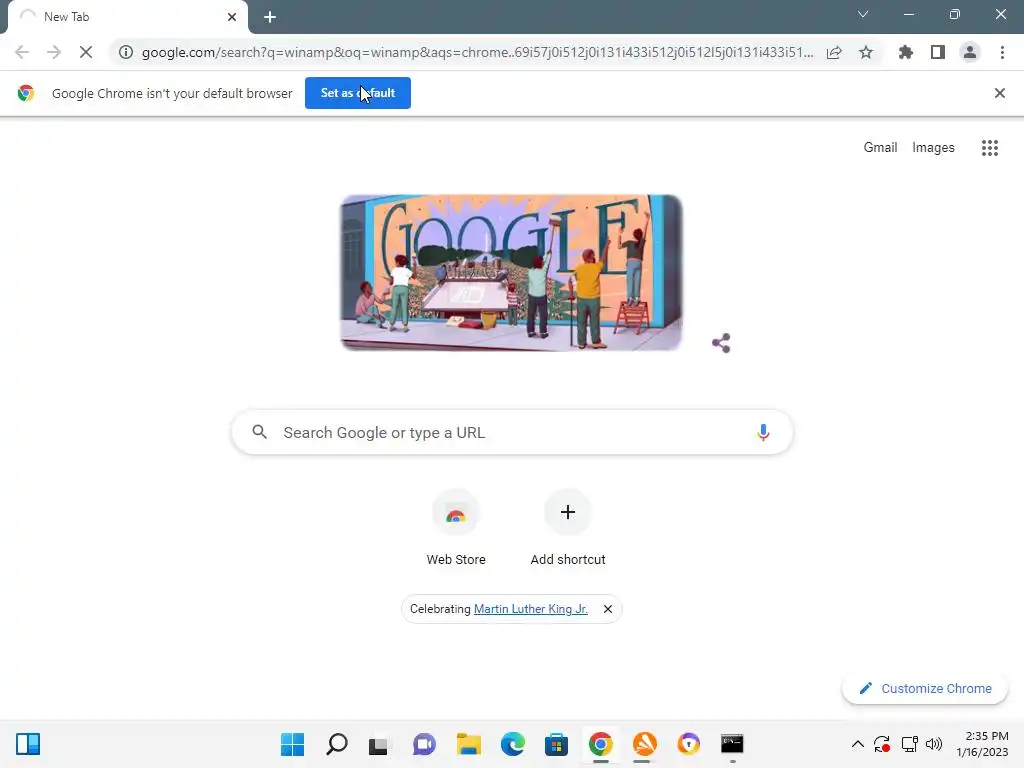Screen dimensions: 1024x768
Task: Open volume speaker tray icon
Action: (x=934, y=744)
